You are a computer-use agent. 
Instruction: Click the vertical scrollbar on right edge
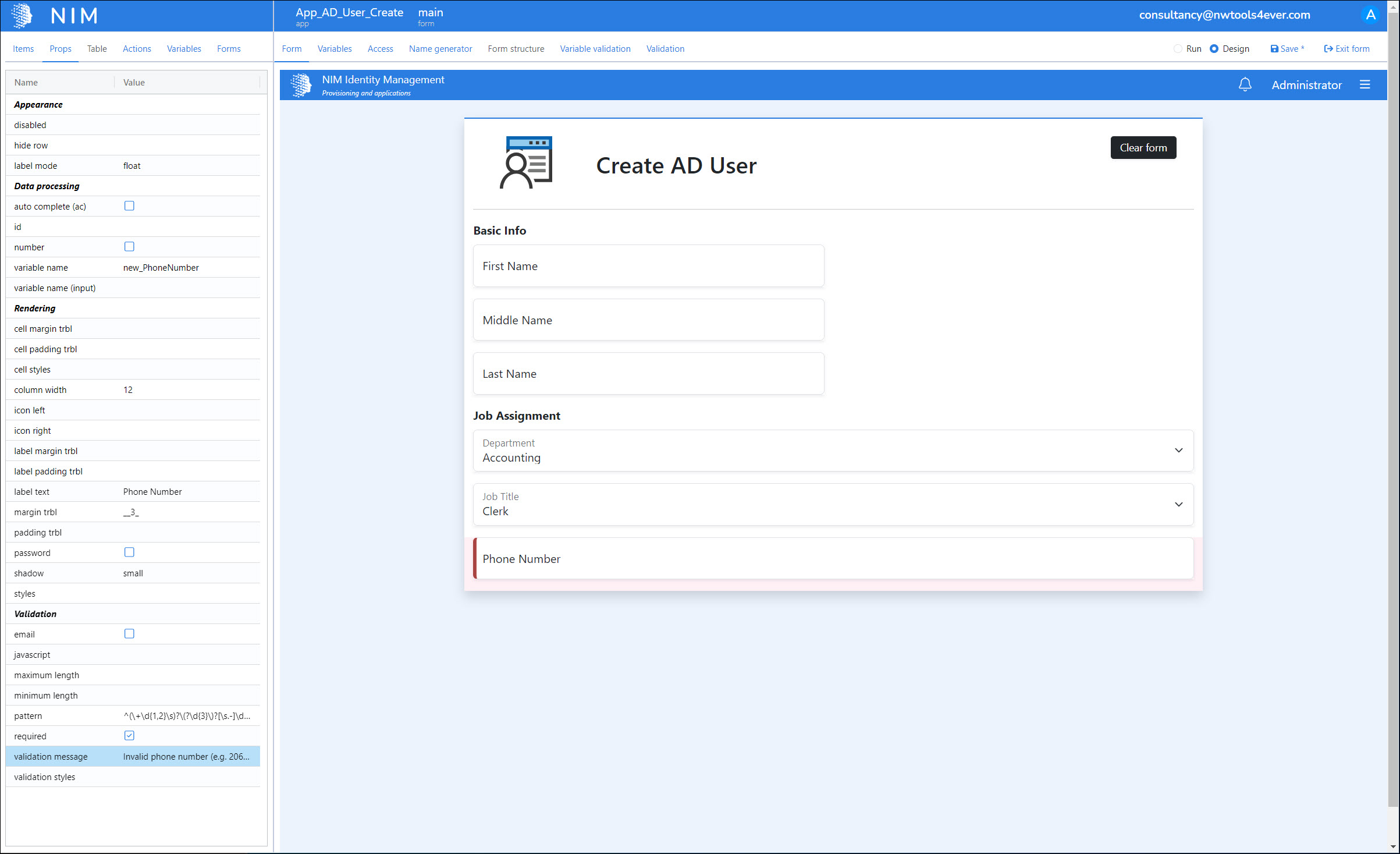click(1393, 407)
